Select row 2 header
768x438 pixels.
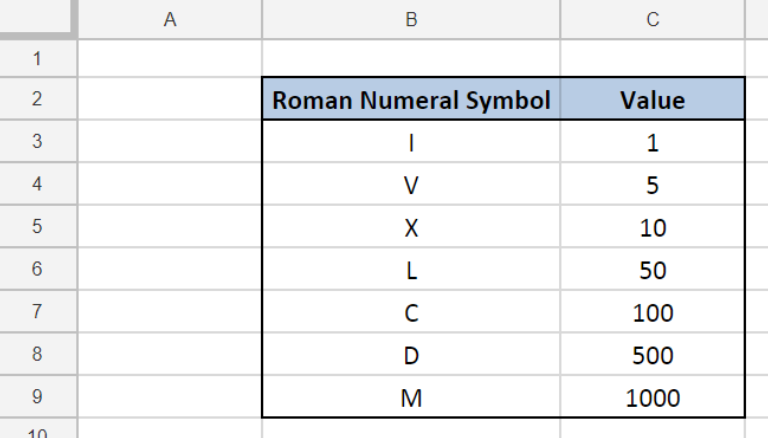point(38,98)
